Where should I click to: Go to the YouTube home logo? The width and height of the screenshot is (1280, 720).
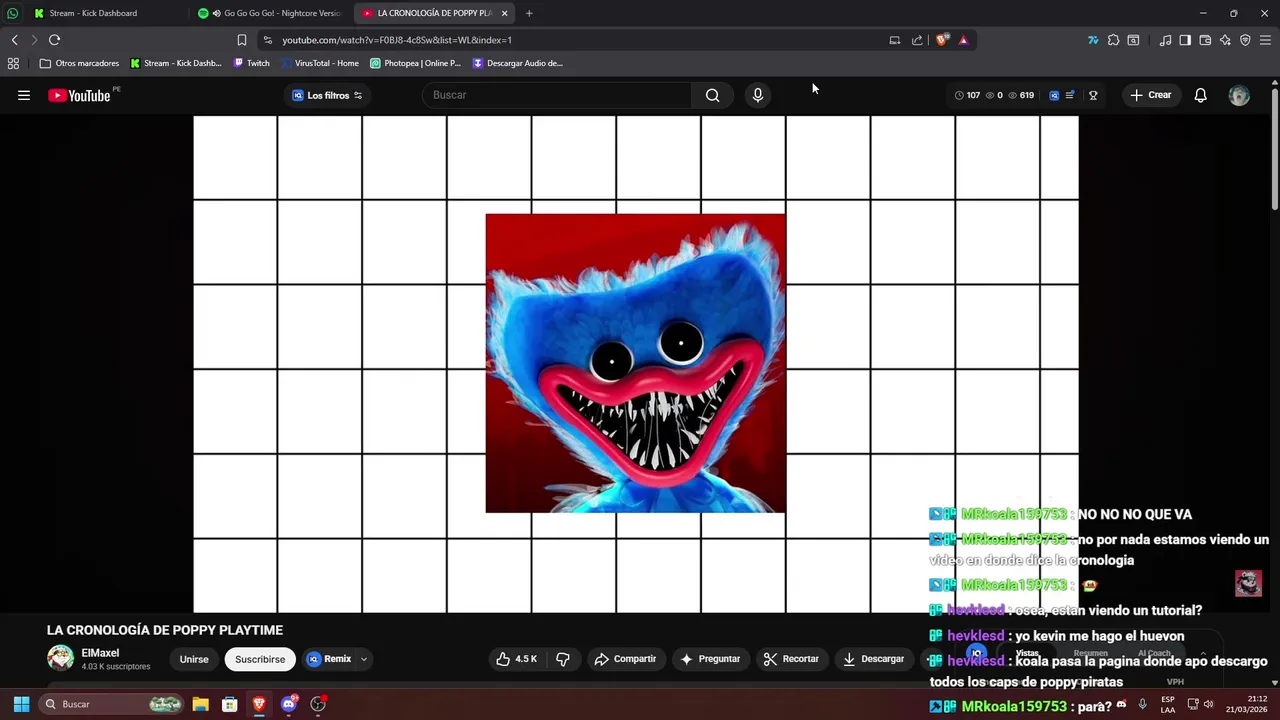point(79,96)
